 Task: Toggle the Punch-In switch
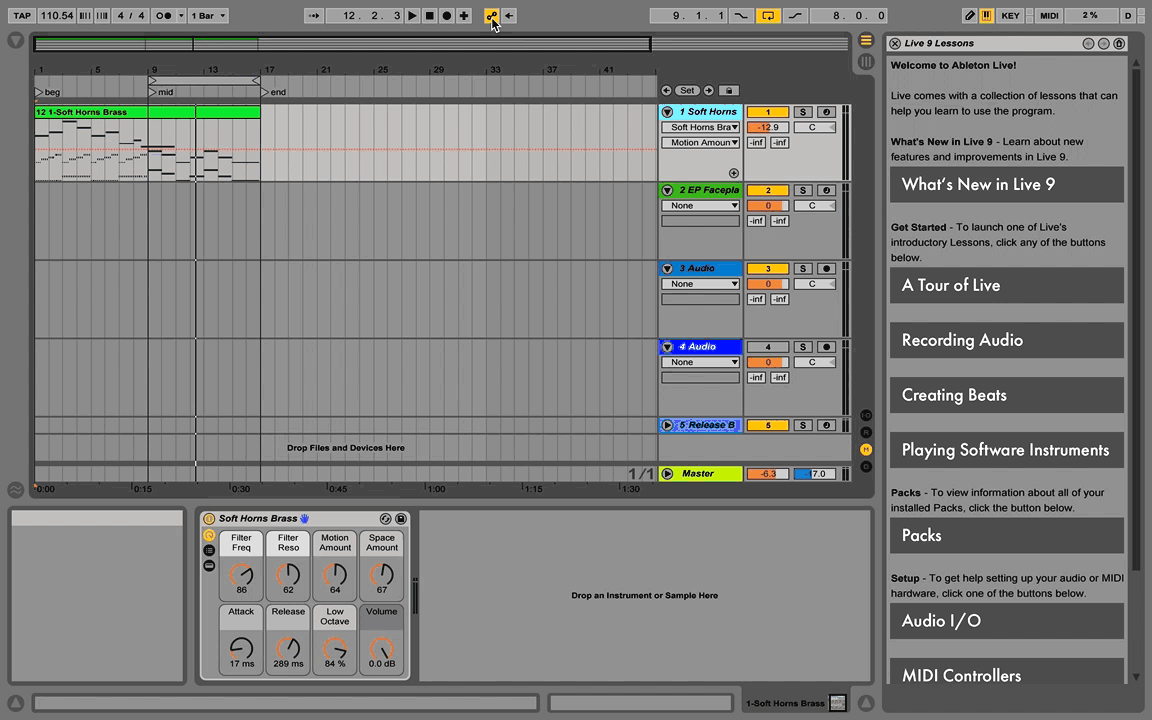click(x=741, y=15)
